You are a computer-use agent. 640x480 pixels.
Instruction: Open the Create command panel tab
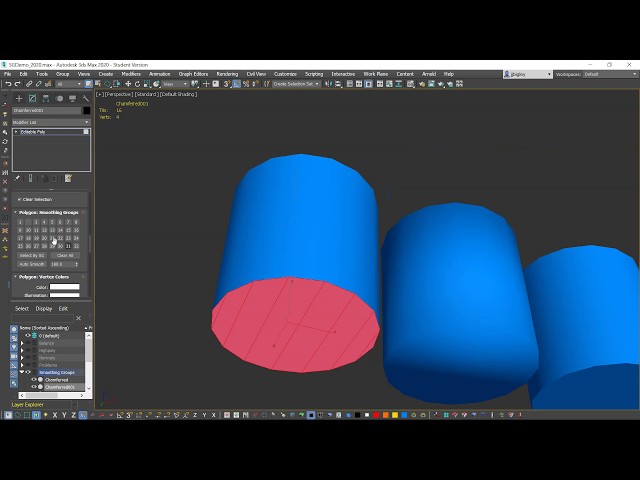(19, 98)
